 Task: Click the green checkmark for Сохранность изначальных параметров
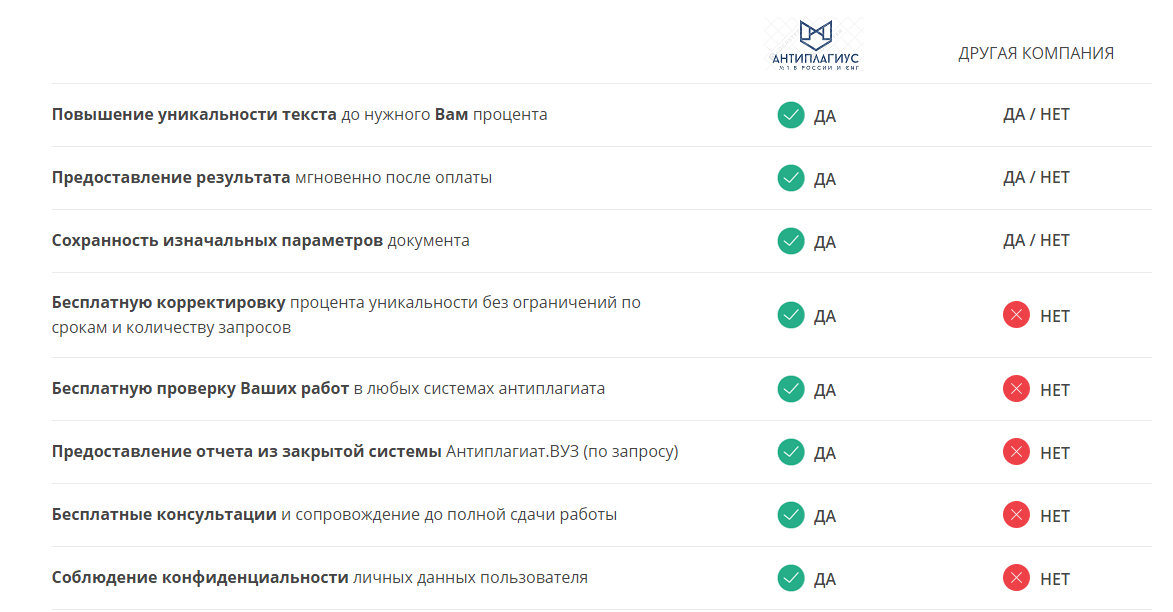click(x=791, y=241)
